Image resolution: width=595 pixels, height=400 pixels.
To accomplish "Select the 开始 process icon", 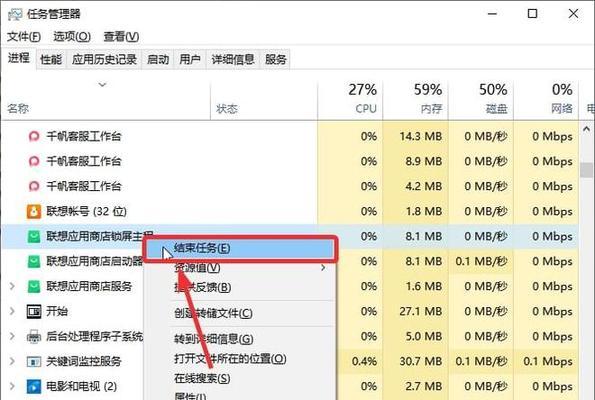I will pos(34,311).
